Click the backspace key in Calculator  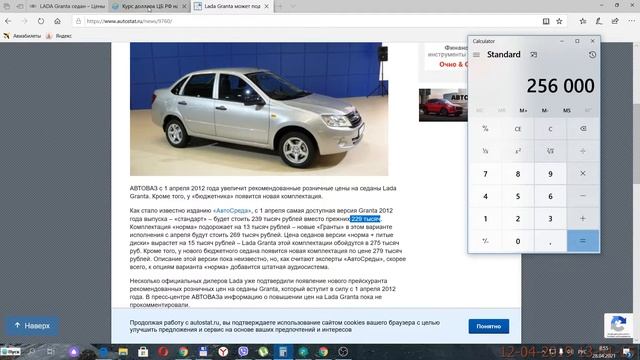pos(583,129)
